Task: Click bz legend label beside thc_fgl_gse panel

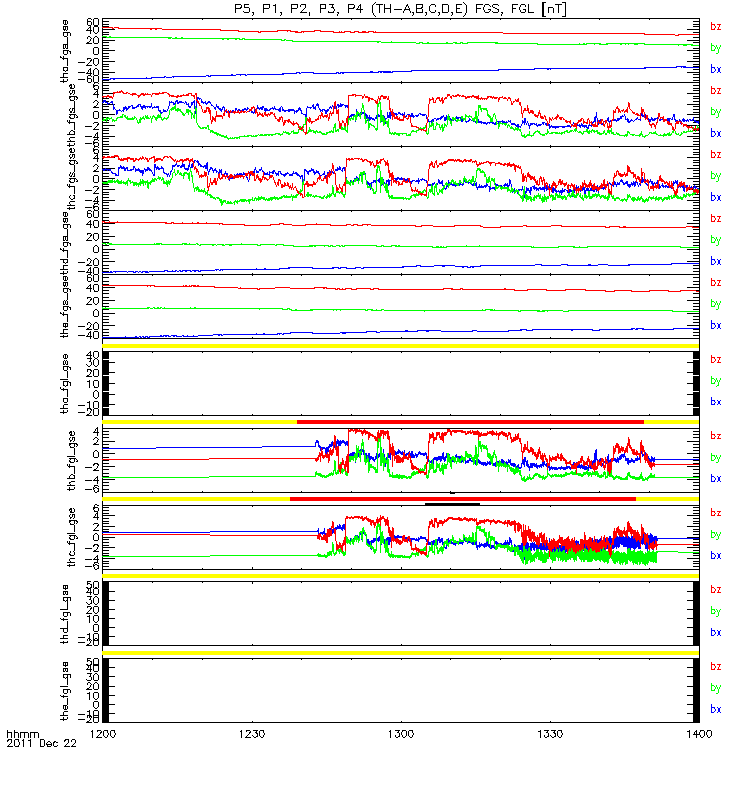Action: click(715, 513)
